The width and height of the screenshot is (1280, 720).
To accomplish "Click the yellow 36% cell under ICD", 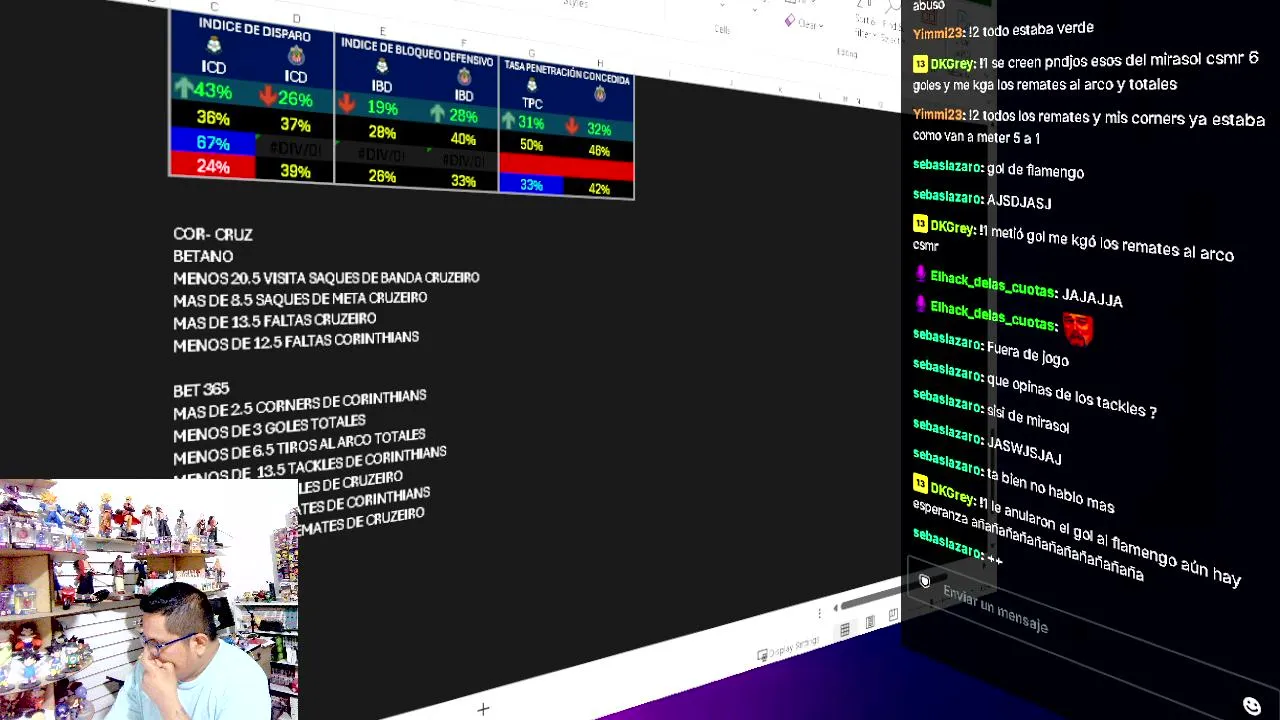I will [x=213, y=117].
